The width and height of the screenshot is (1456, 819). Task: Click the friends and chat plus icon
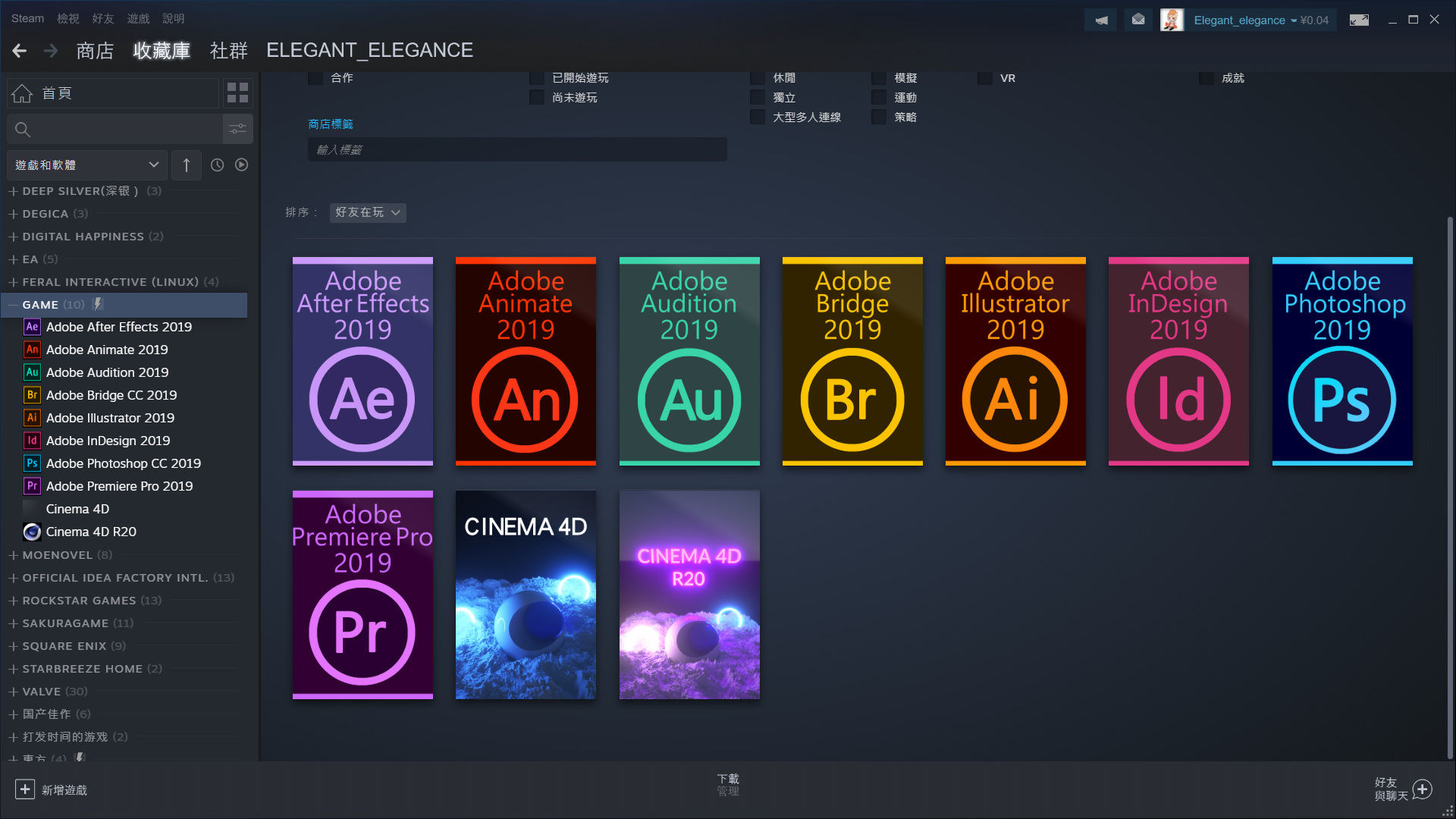click(x=1423, y=789)
